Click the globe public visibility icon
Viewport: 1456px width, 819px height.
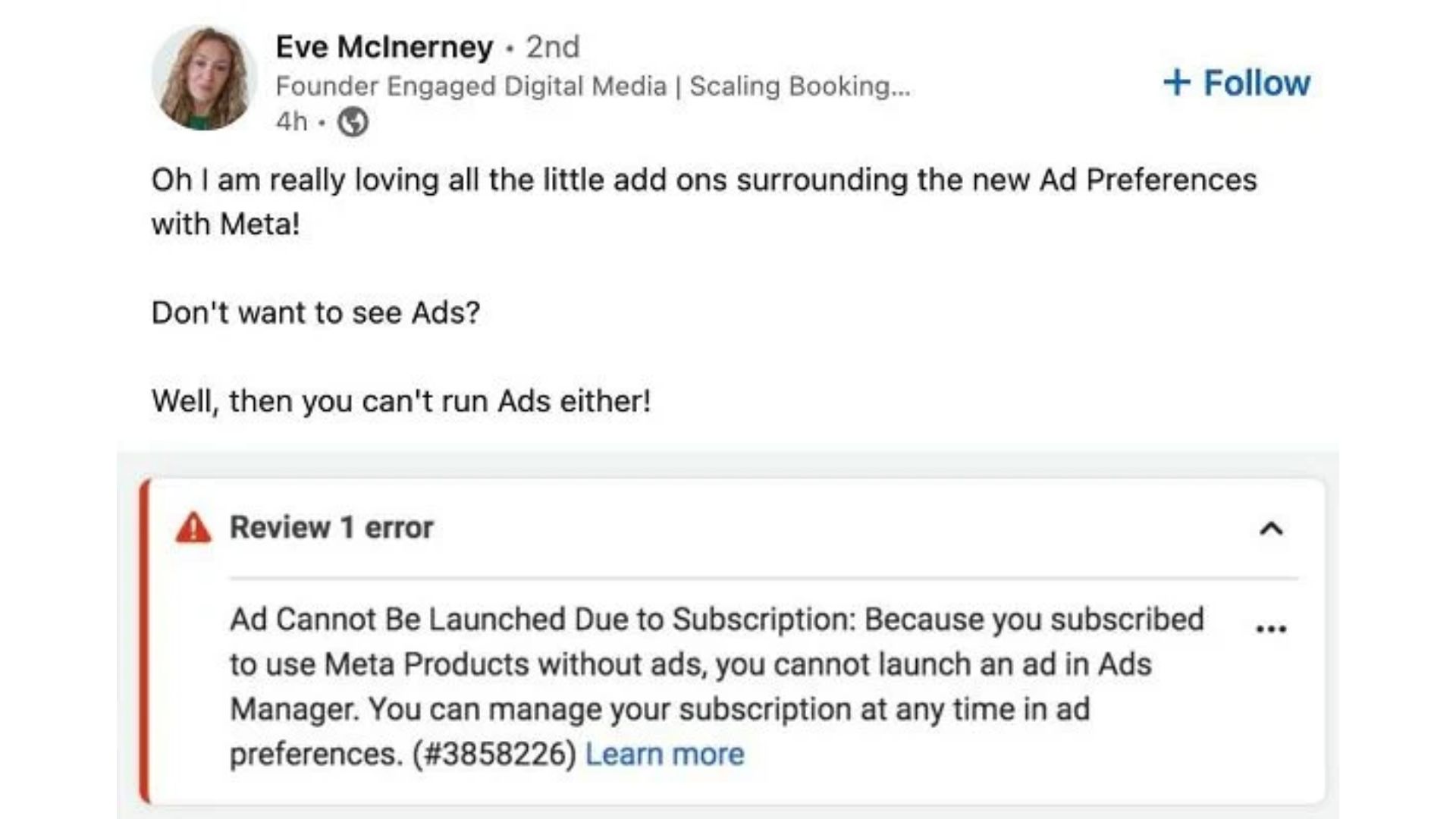pyautogui.click(x=353, y=121)
